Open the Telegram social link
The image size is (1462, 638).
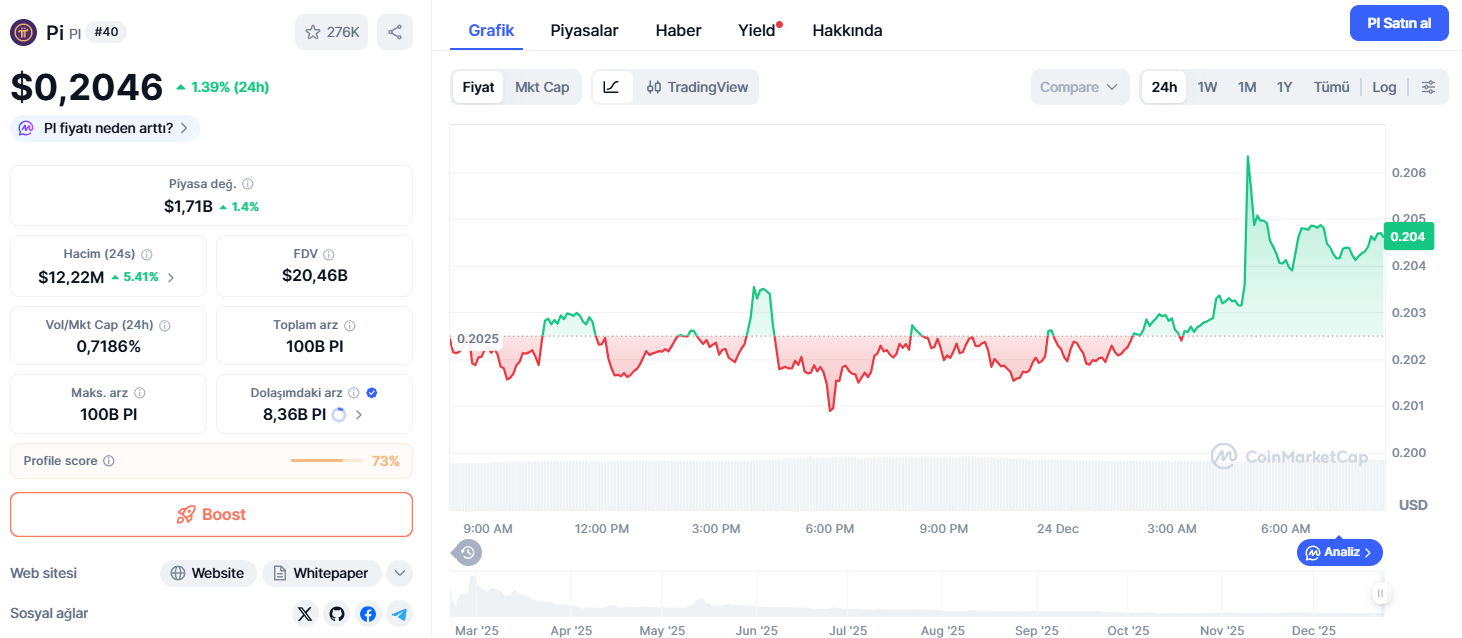tap(400, 614)
